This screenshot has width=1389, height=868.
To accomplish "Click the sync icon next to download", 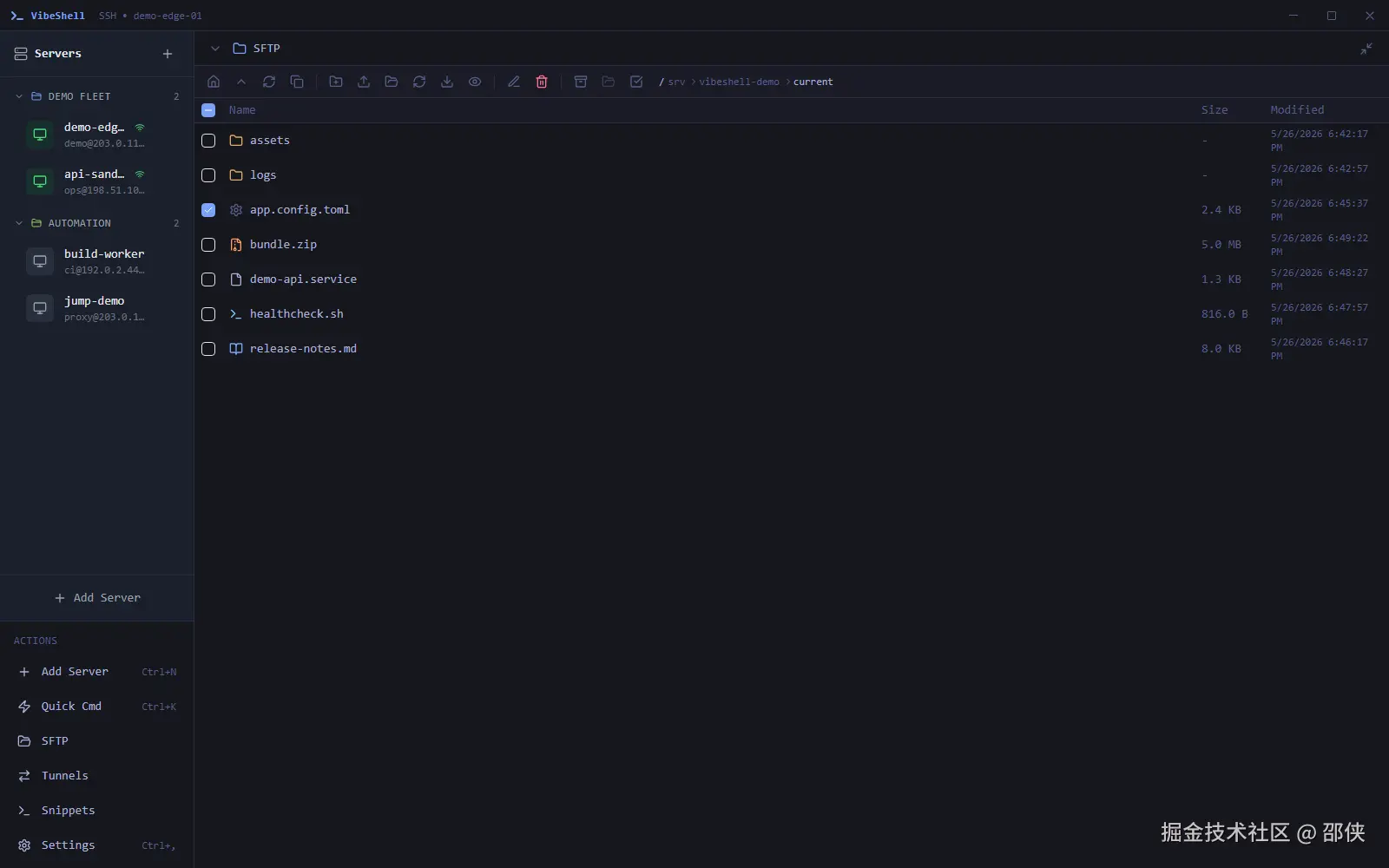I will (x=419, y=82).
